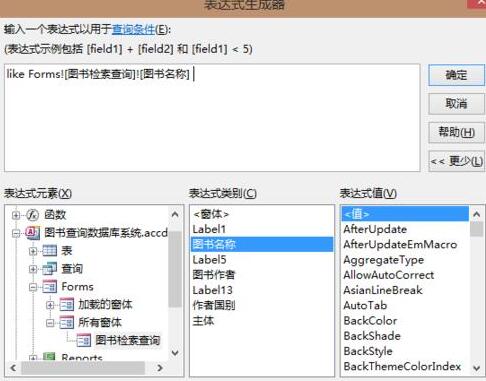This screenshot has width=486, height=381.
Task: Select the 所有窗体 tree item label
Action: (x=100, y=322)
